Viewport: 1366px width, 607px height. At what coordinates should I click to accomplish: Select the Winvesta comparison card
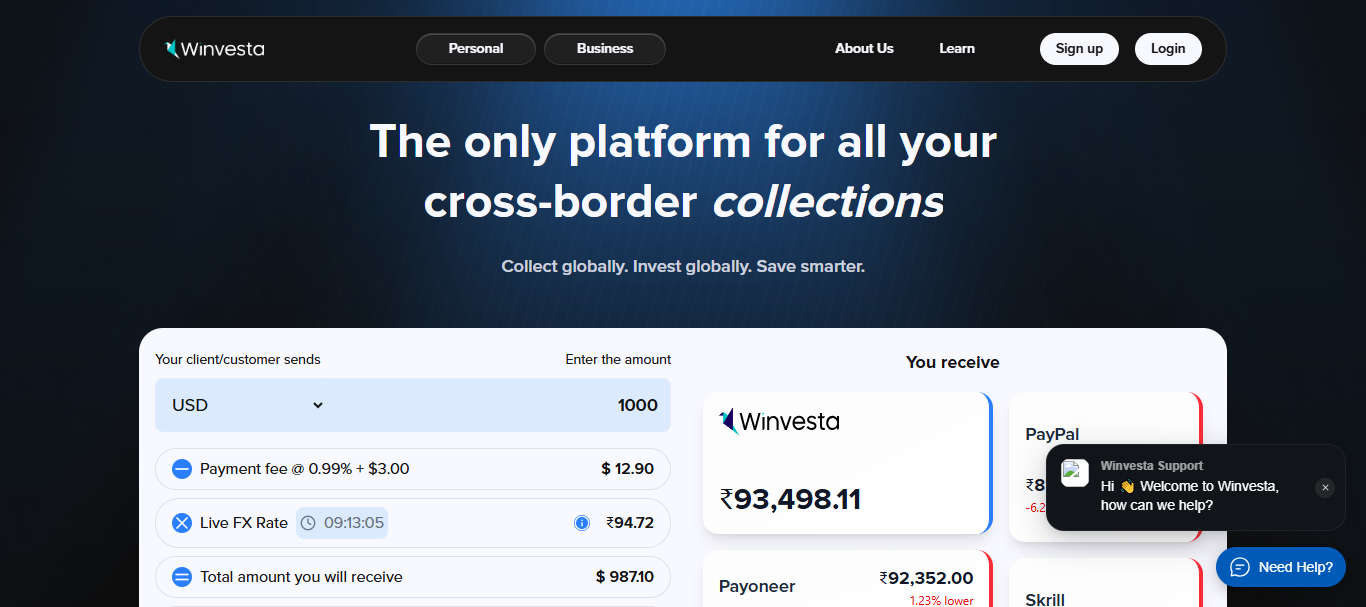pyautogui.click(x=847, y=463)
